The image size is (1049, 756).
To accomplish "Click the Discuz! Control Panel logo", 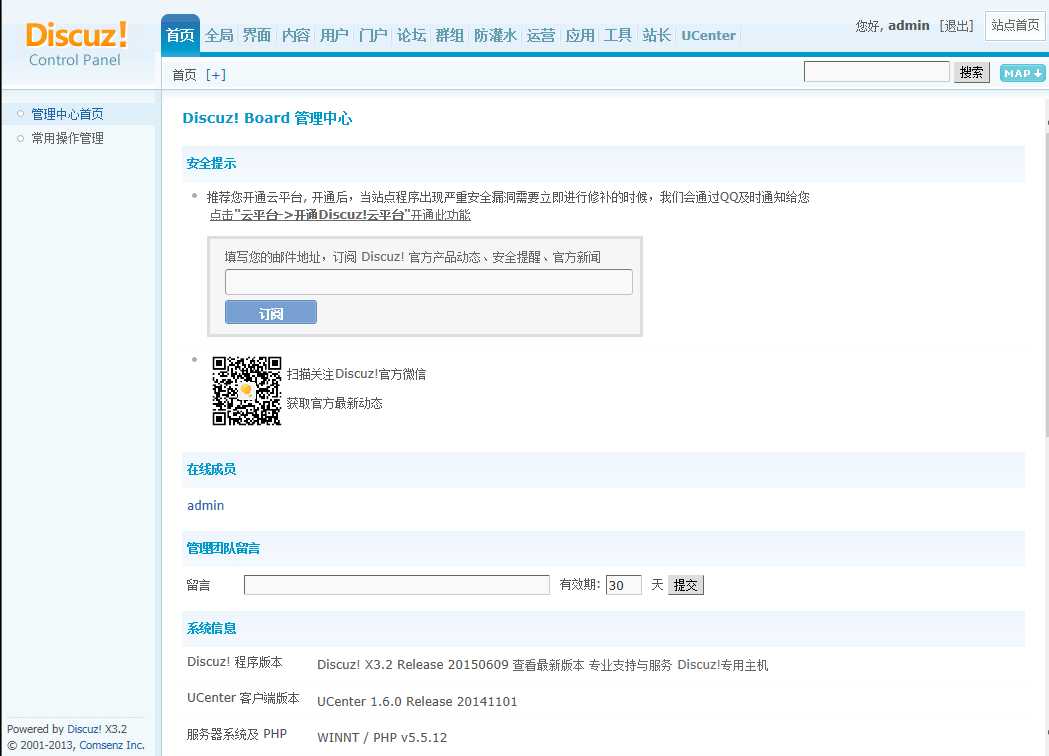I will coord(76,44).
